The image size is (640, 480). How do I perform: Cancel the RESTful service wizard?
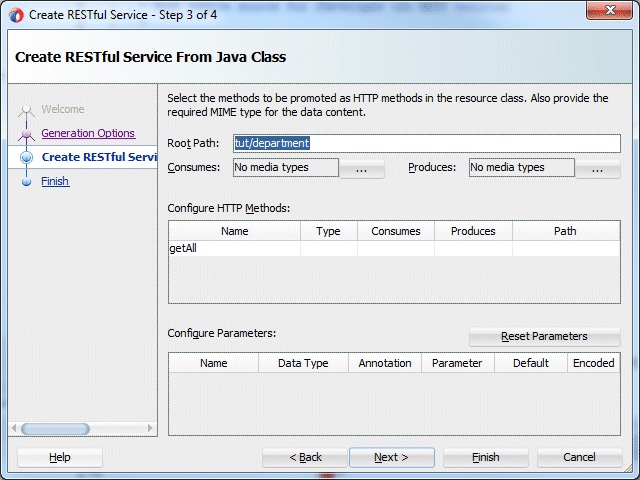[x=580, y=457]
